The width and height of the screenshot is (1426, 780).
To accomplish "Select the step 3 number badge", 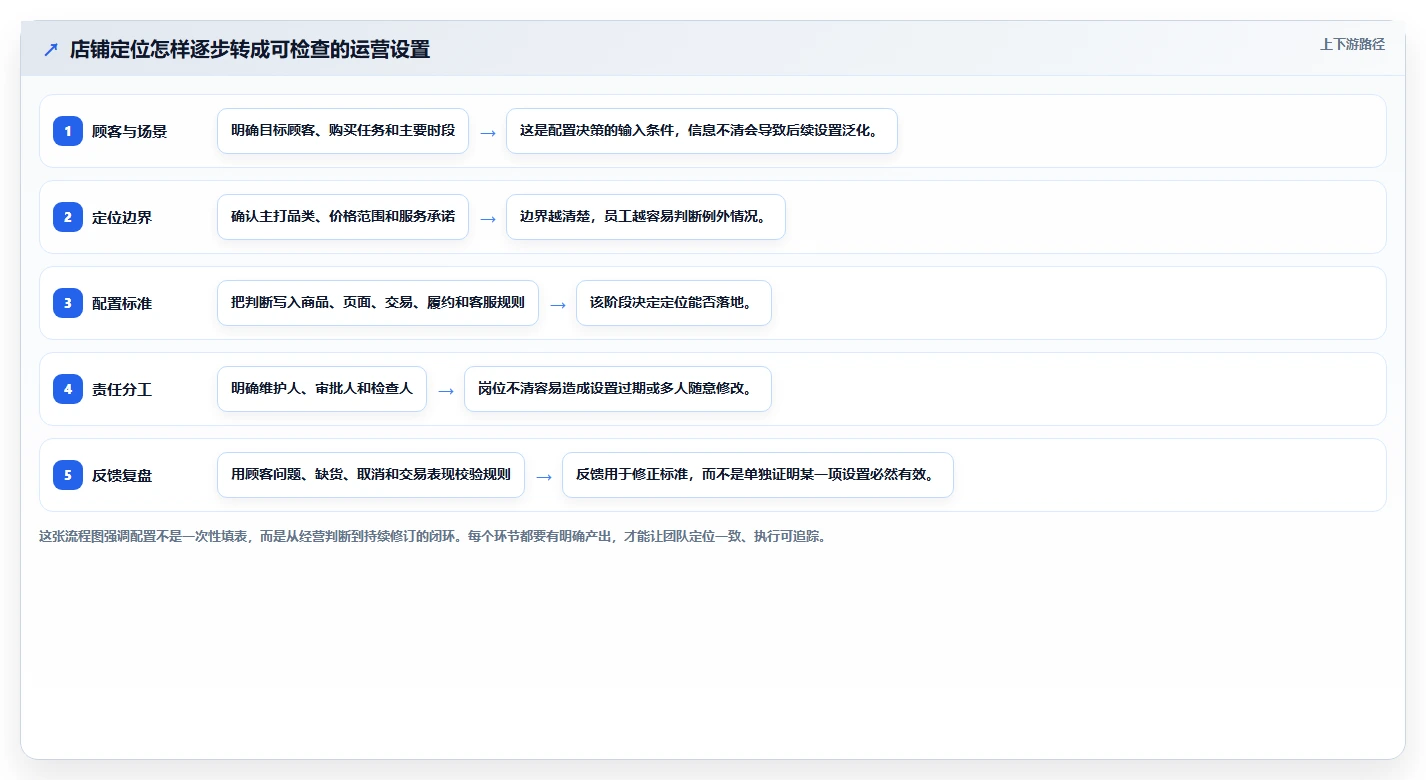I will [68, 303].
